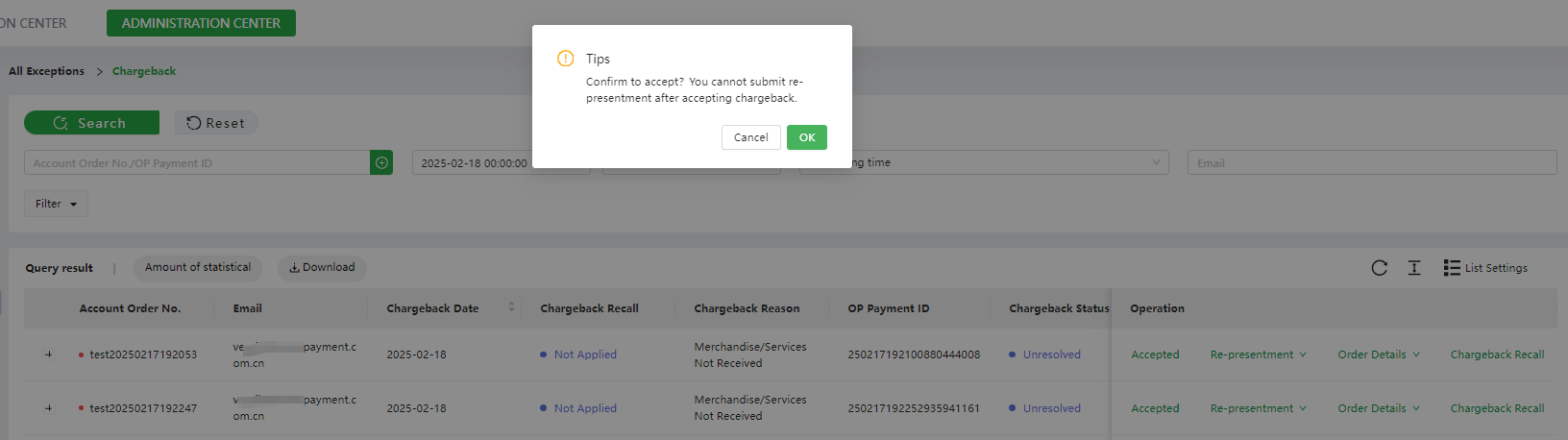Open the Filter dropdown
Viewport: 1568px width, 440px height.
click(56, 204)
